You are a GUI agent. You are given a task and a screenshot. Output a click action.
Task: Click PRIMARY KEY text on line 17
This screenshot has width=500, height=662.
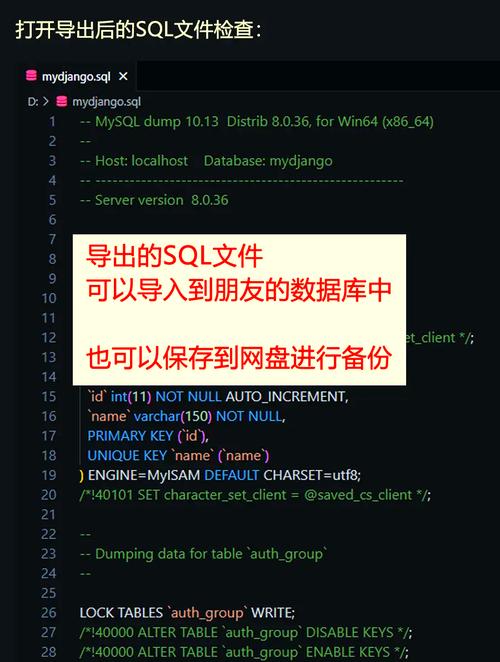(x=130, y=436)
